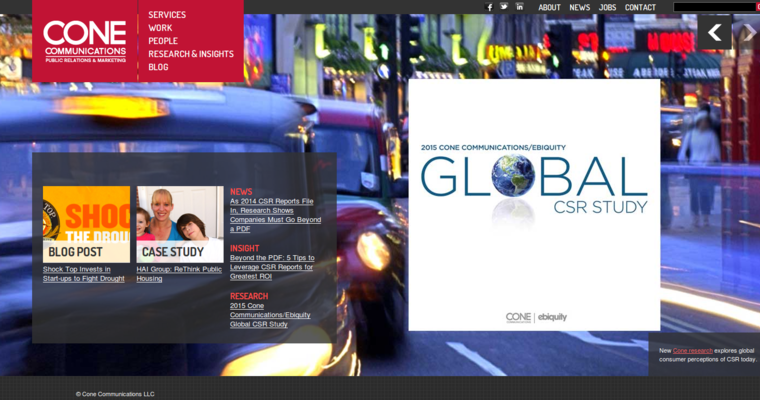
Task: Click the Cone Communications logo
Action: point(85,41)
